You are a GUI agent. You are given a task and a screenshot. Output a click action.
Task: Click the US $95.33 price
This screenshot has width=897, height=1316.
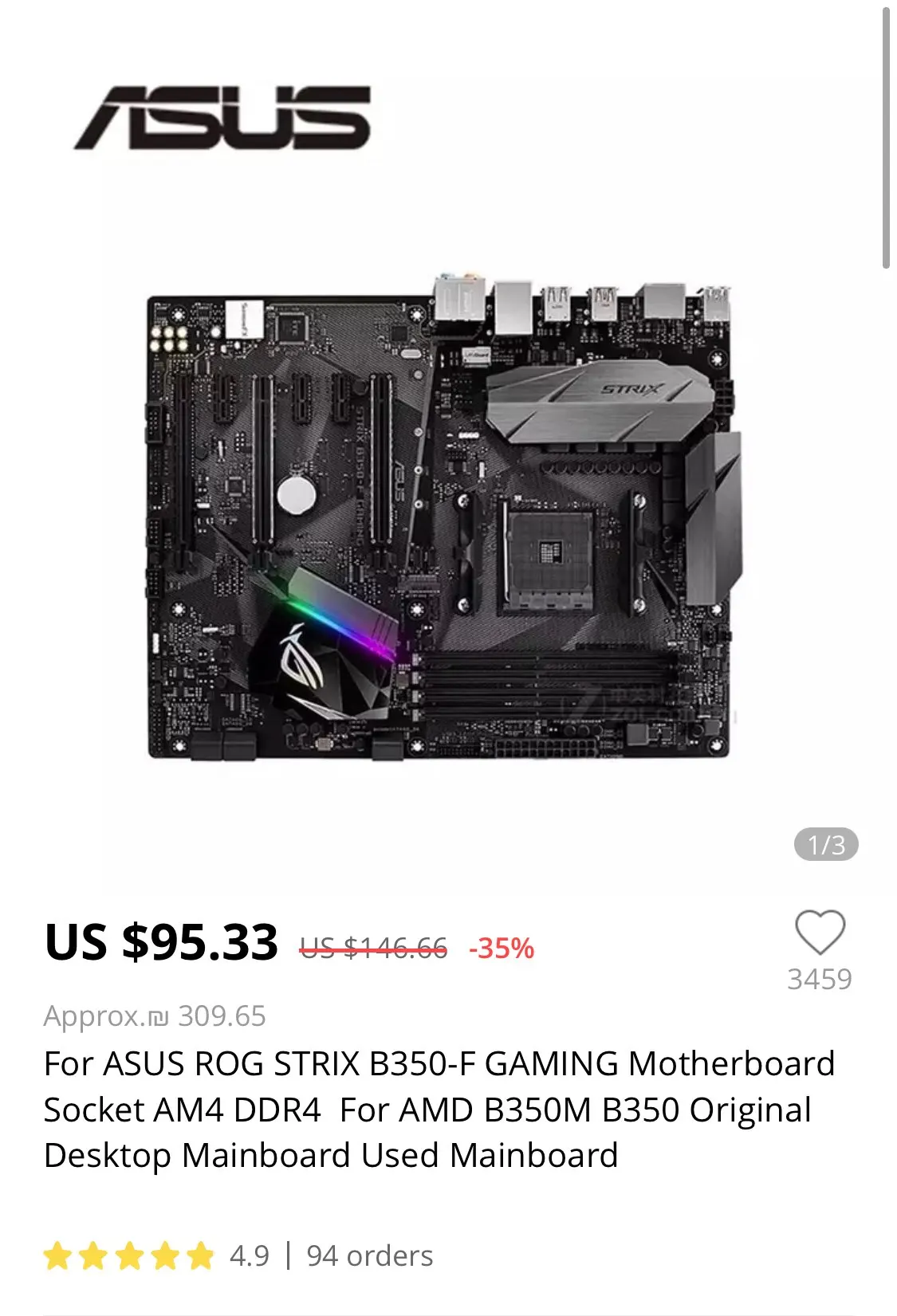[x=161, y=941]
